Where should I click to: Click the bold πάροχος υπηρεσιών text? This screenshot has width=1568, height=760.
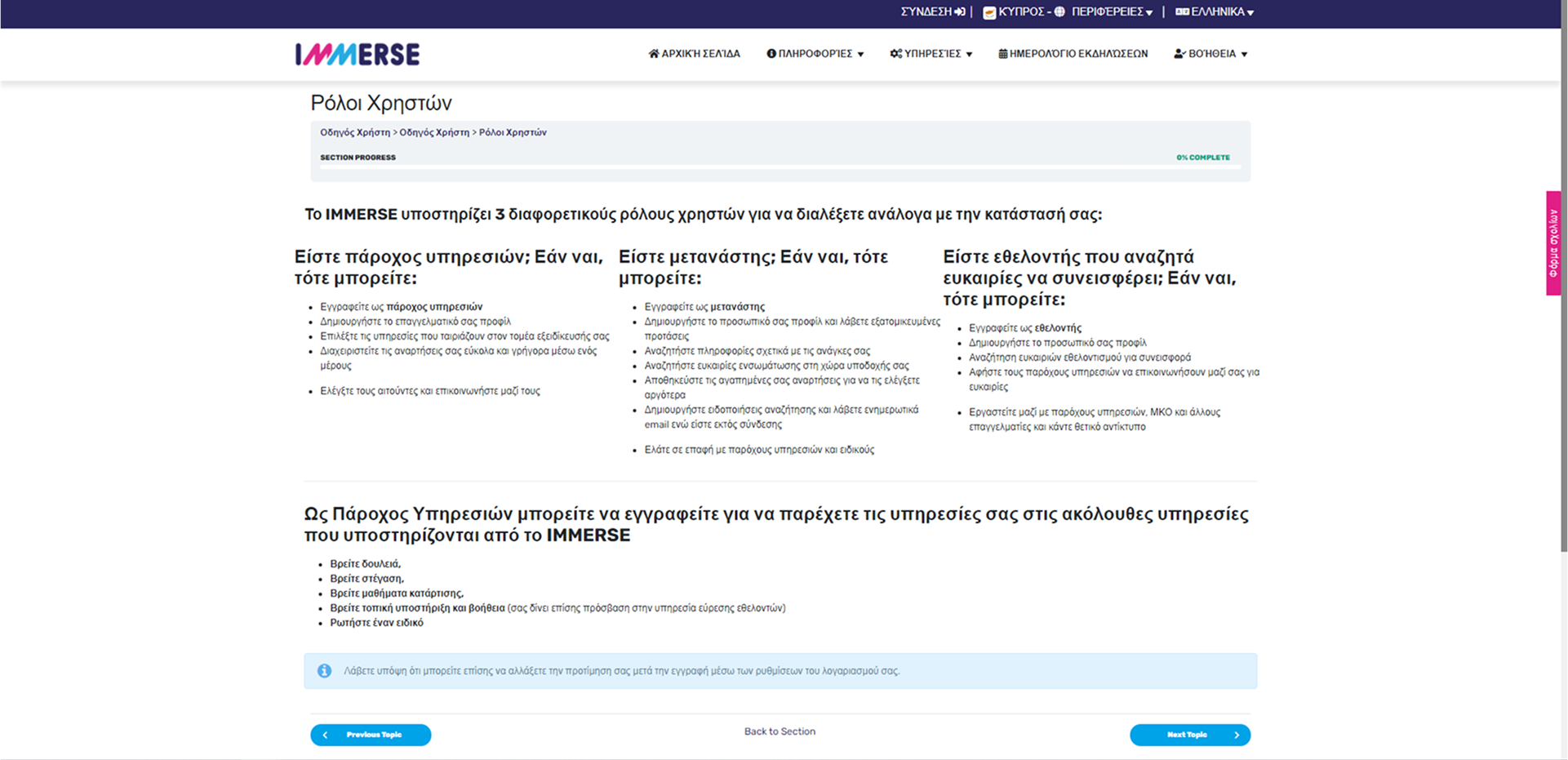(x=434, y=307)
